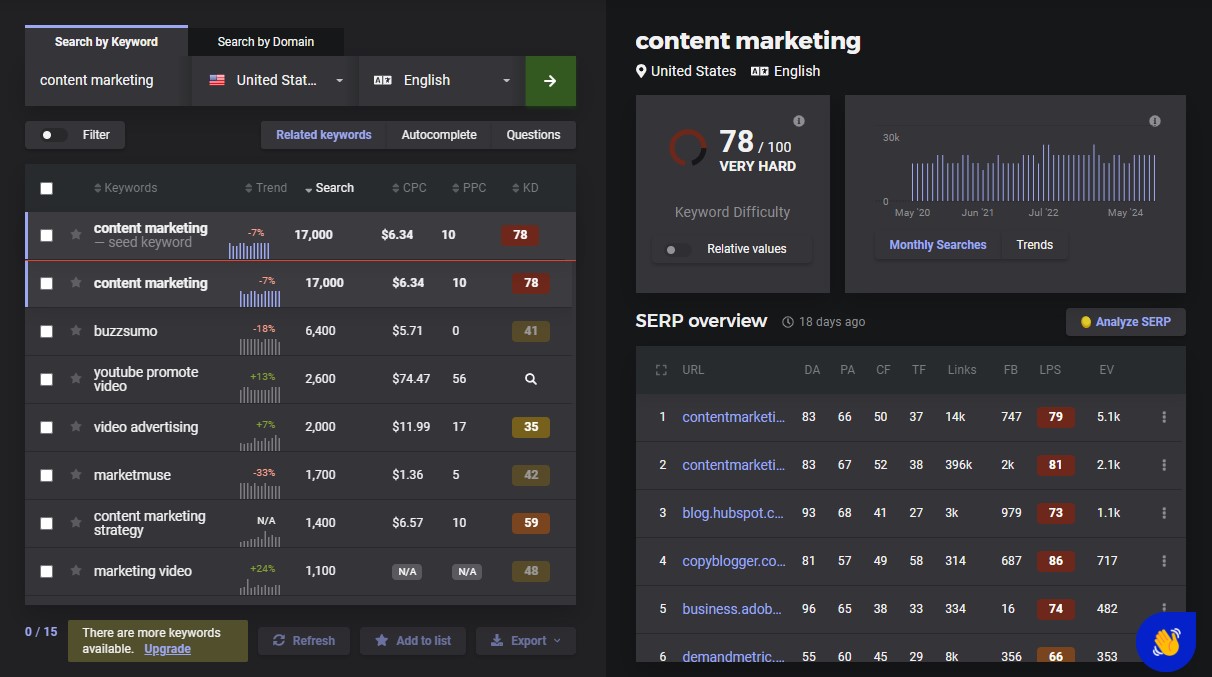
Task: Check the marketing video checkbox
Action: pos(46,571)
